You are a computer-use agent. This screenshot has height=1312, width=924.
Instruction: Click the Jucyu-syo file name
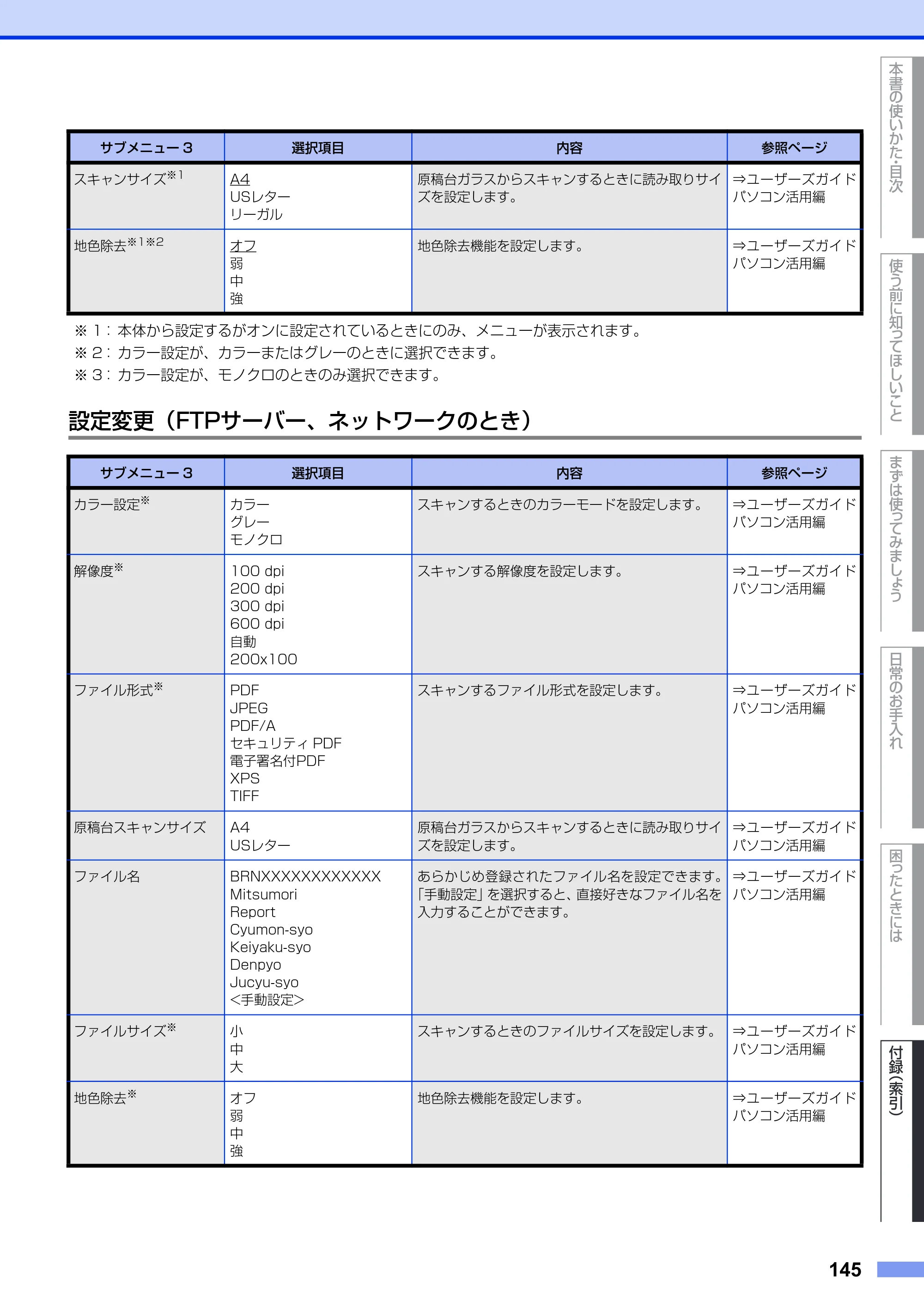coord(264,982)
